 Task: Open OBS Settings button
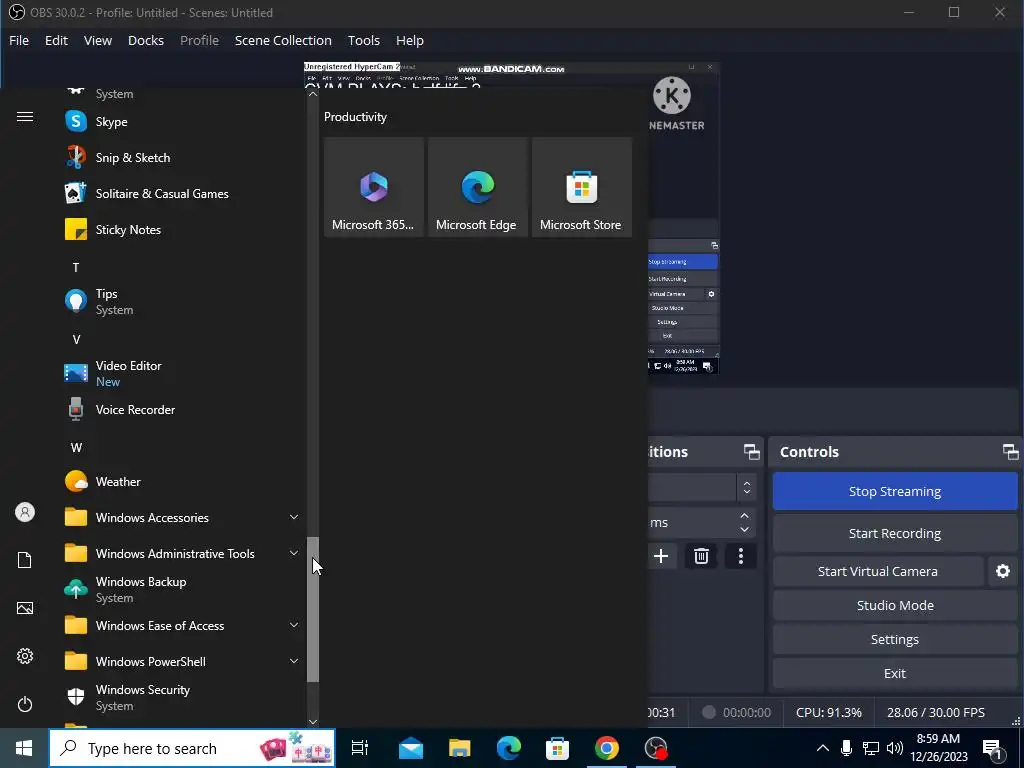coord(895,639)
